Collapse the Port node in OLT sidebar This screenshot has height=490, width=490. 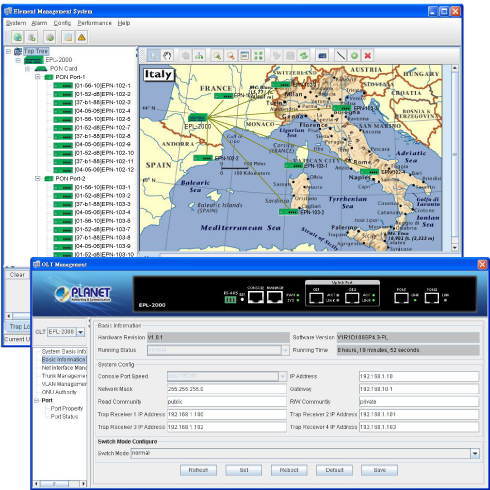click(x=37, y=400)
